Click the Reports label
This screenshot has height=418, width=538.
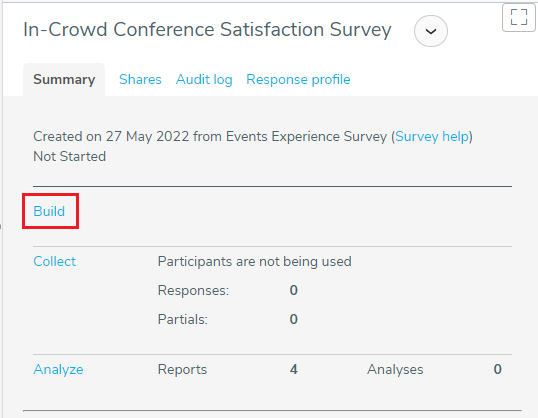[x=182, y=370]
